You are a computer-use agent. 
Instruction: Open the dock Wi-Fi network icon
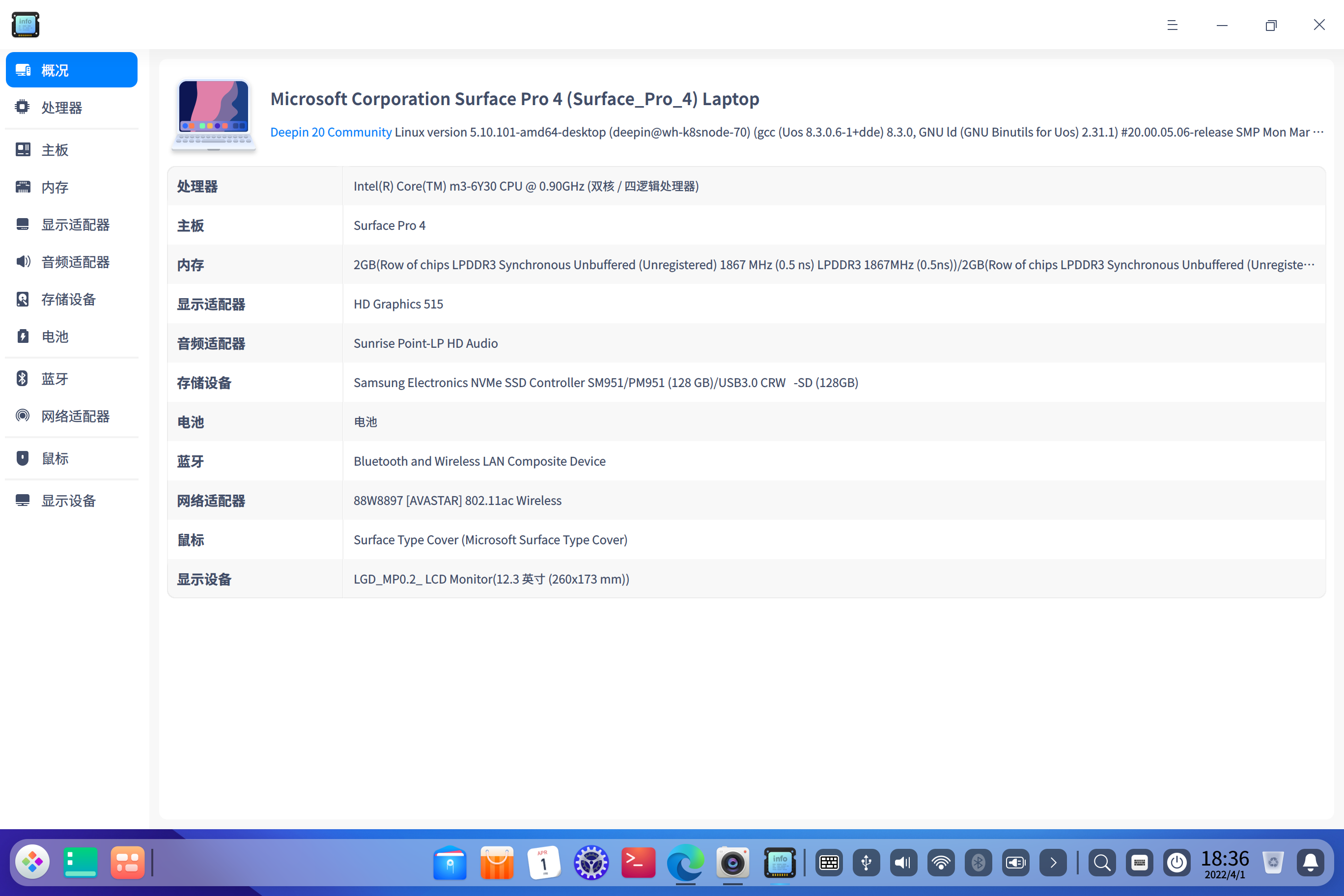pos(941,862)
